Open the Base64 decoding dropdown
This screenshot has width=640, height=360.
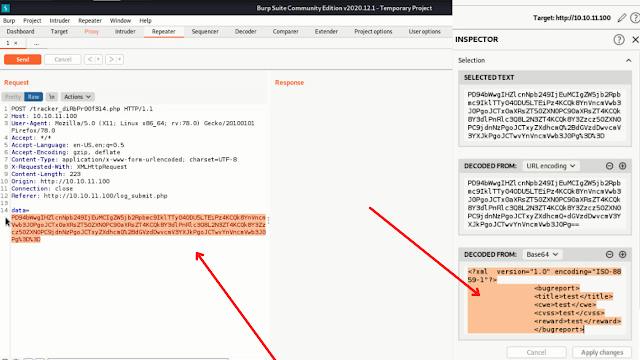[542, 254]
